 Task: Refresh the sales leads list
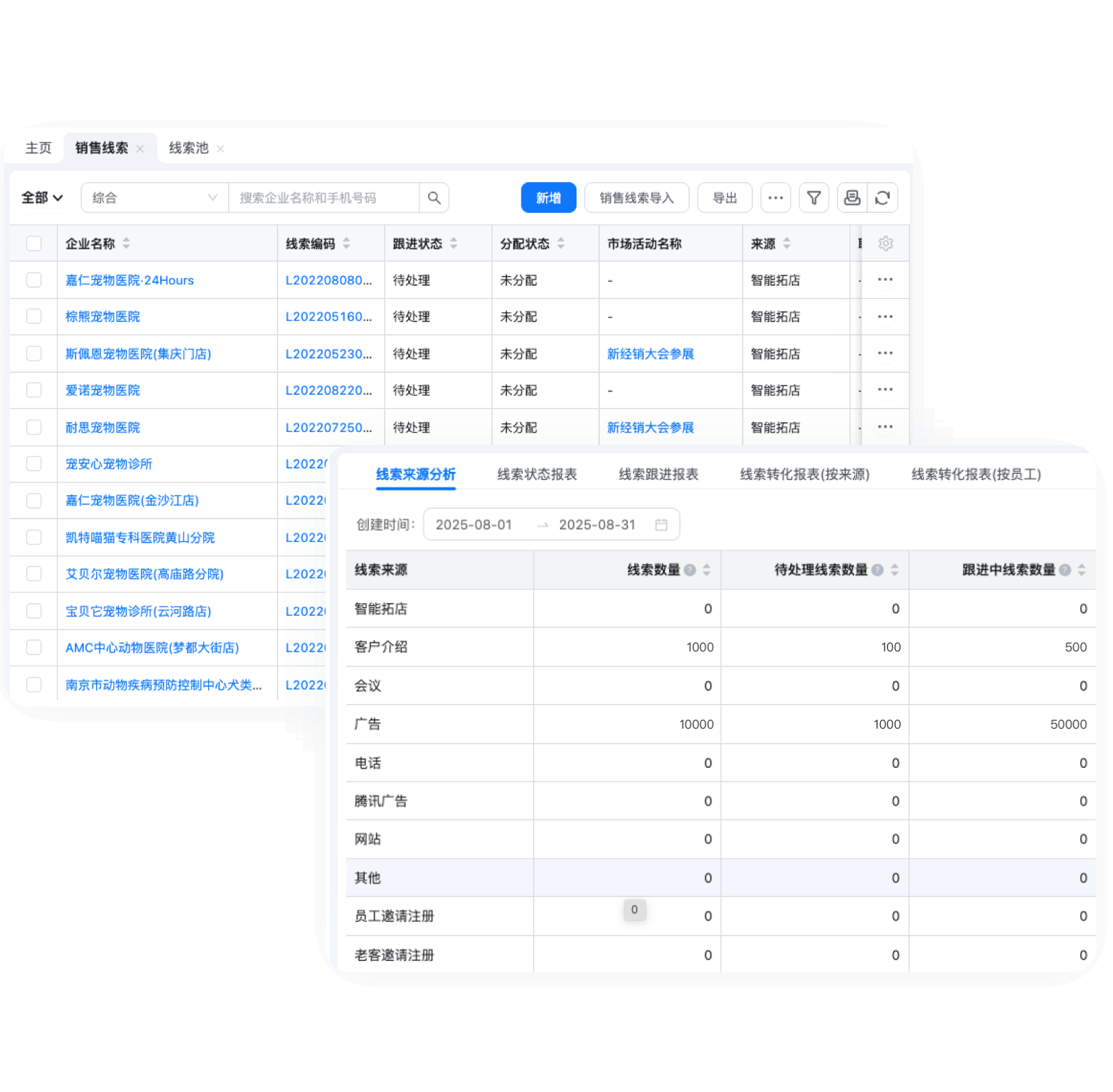883,198
